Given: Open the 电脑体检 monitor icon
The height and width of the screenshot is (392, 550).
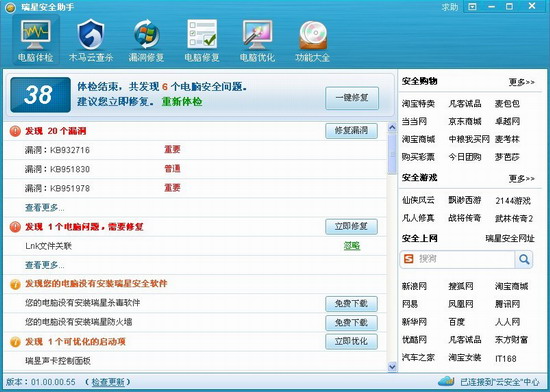Looking at the screenshot, I should coord(35,35).
